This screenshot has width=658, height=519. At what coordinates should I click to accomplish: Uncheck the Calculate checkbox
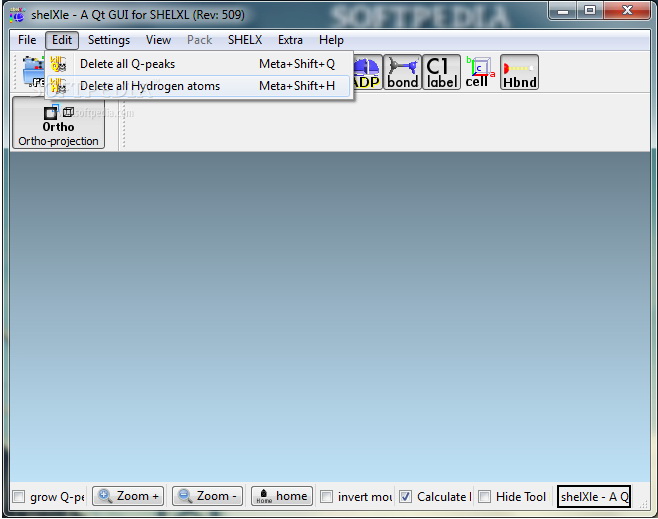[405, 497]
